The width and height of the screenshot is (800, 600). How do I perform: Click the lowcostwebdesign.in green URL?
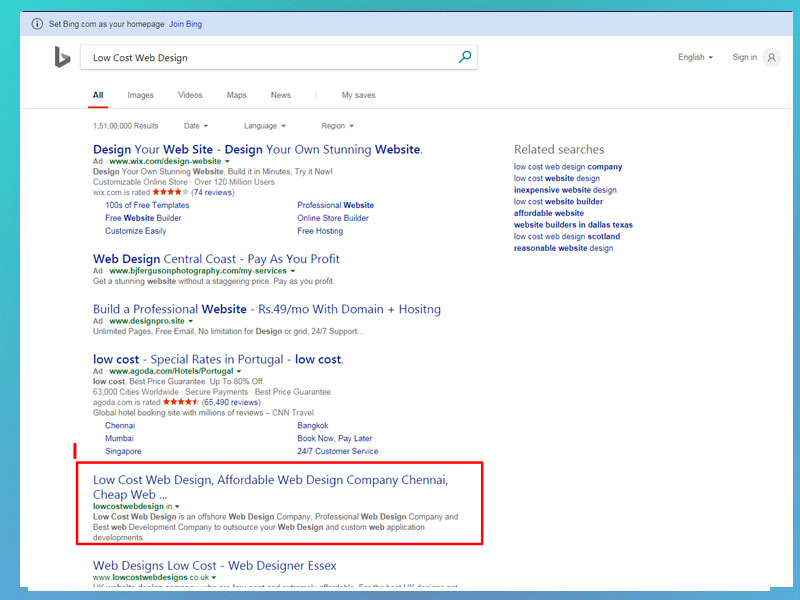tap(133, 506)
